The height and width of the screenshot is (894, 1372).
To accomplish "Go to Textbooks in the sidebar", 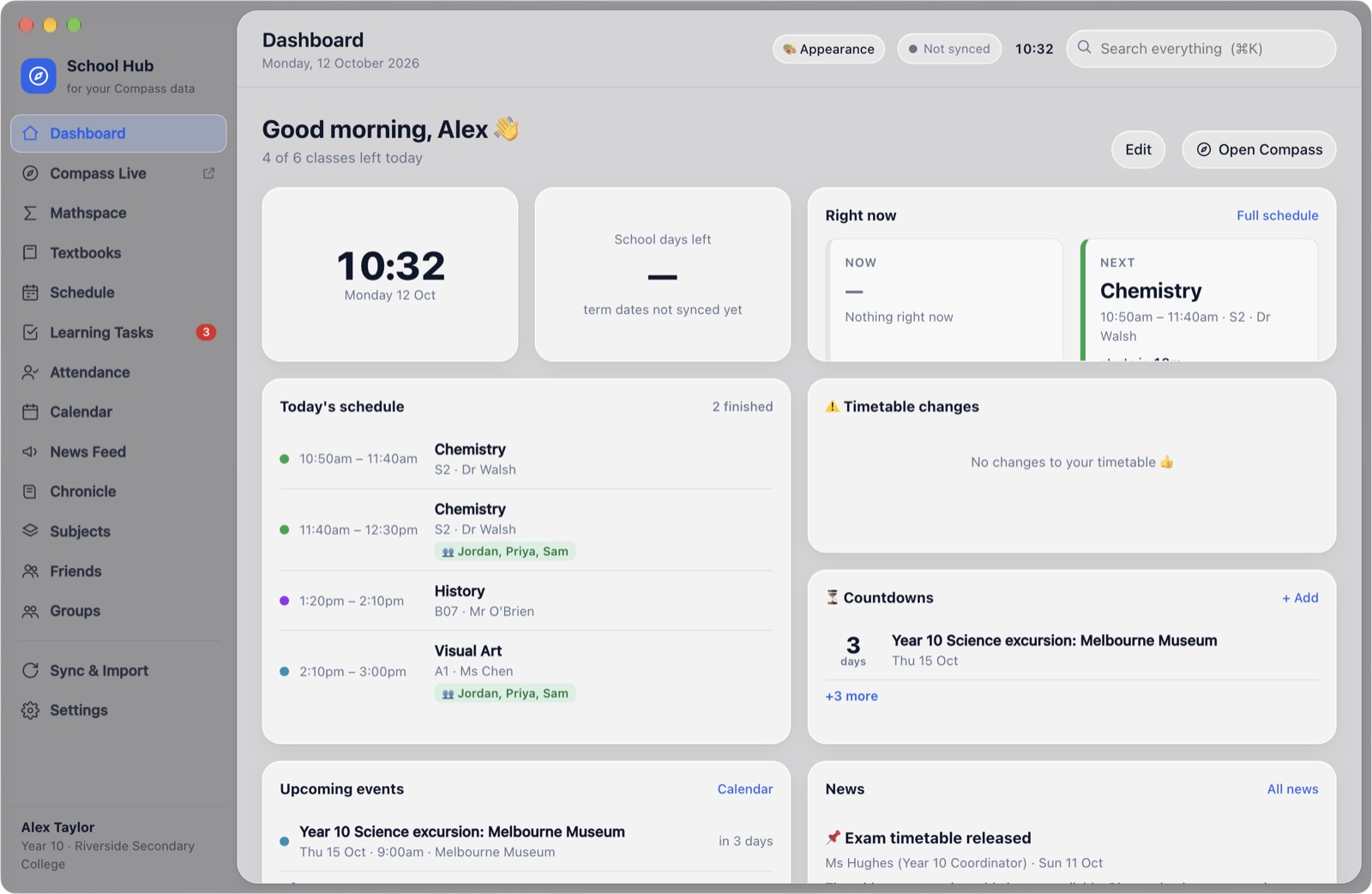I will (118, 253).
